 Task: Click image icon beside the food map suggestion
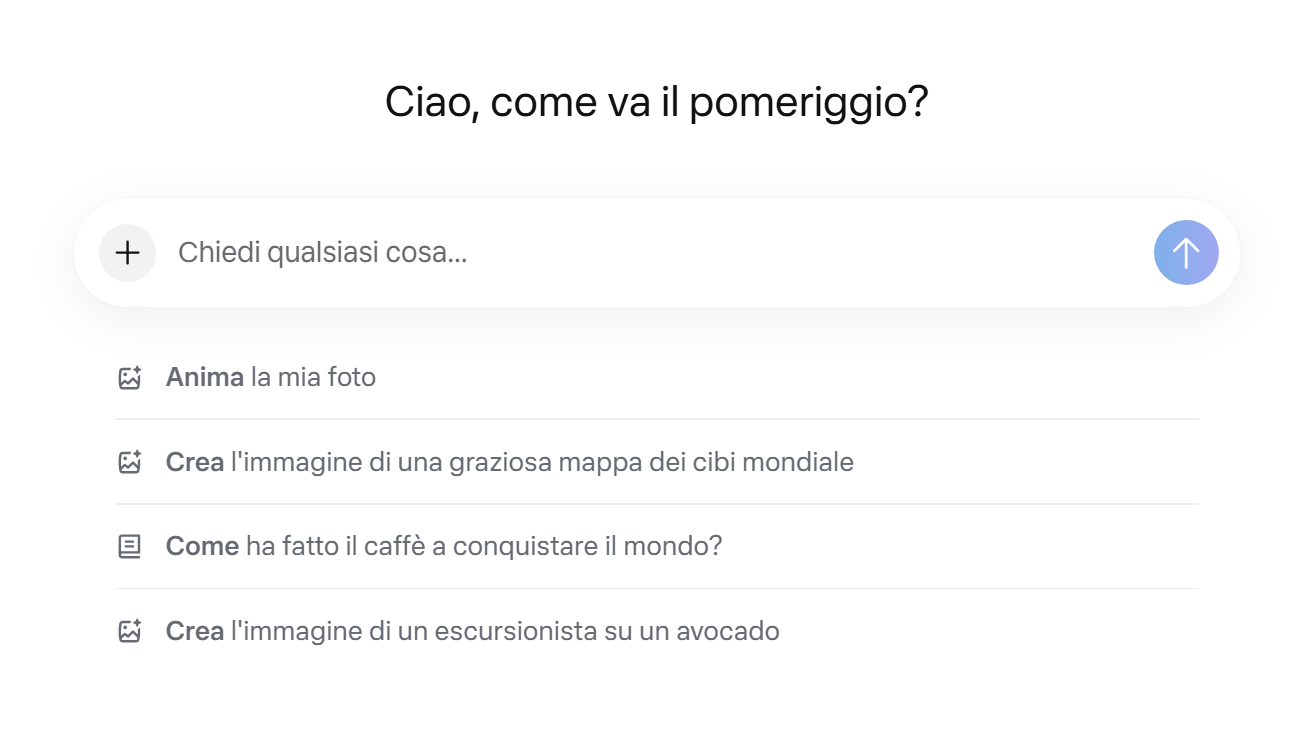point(129,462)
